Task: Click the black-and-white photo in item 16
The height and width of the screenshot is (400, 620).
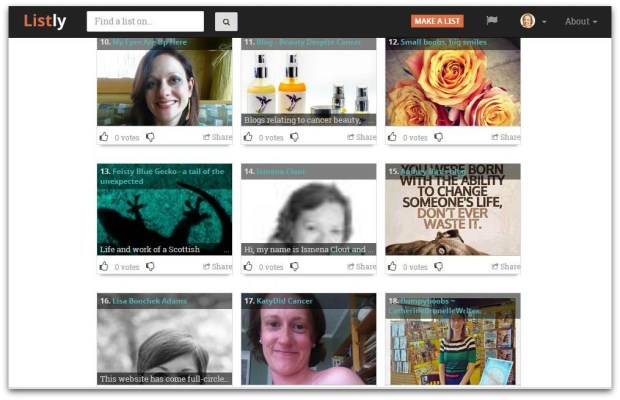Action: point(164,341)
